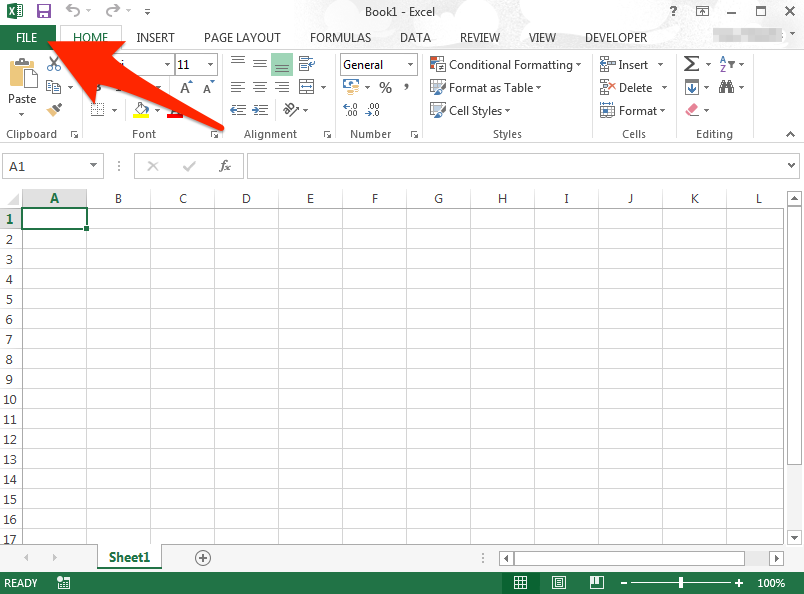Switch to Page Break Preview view
Viewport: 804px width, 594px height.
597,583
